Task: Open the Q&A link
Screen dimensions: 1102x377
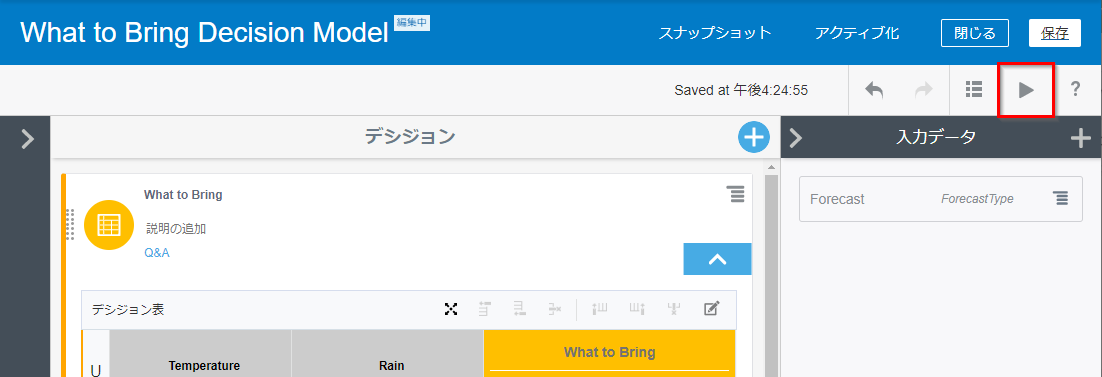Action: (157, 253)
